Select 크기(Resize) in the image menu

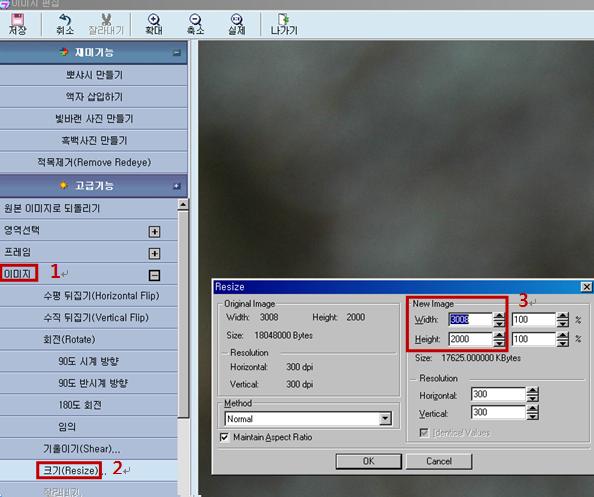[x=70, y=470]
